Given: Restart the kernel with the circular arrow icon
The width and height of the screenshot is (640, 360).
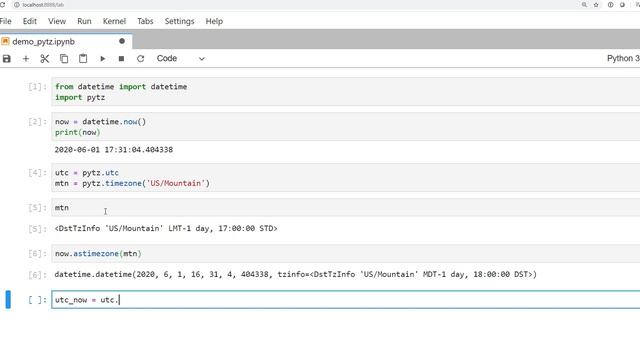Looking at the screenshot, I should [x=140, y=59].
